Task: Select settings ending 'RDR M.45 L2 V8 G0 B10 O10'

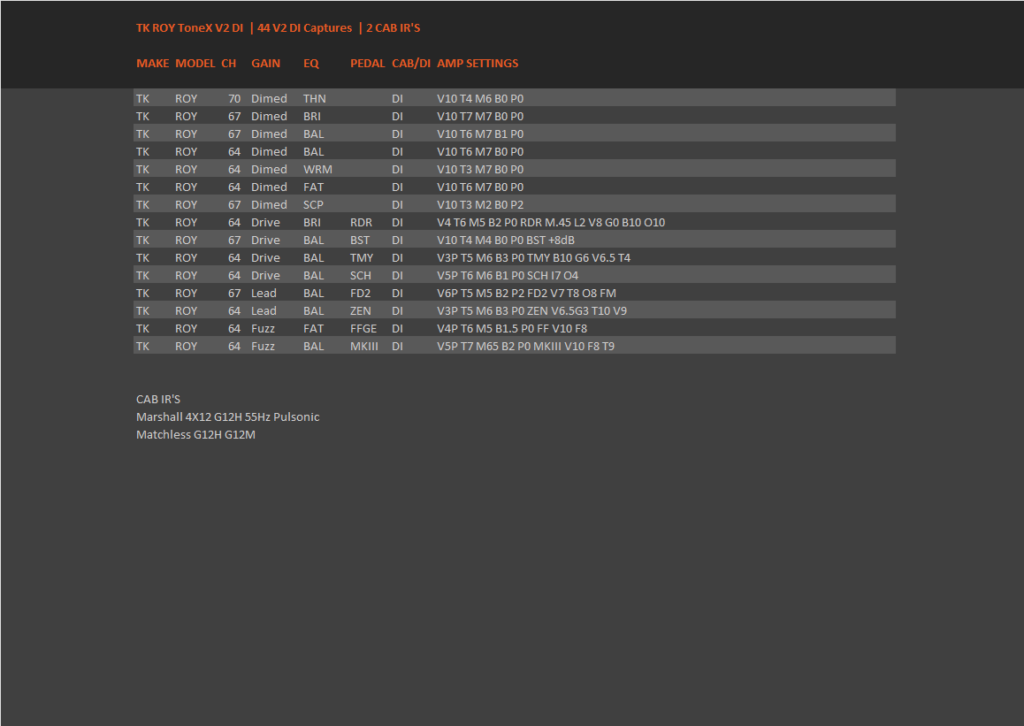Action: tap(551, 222)
